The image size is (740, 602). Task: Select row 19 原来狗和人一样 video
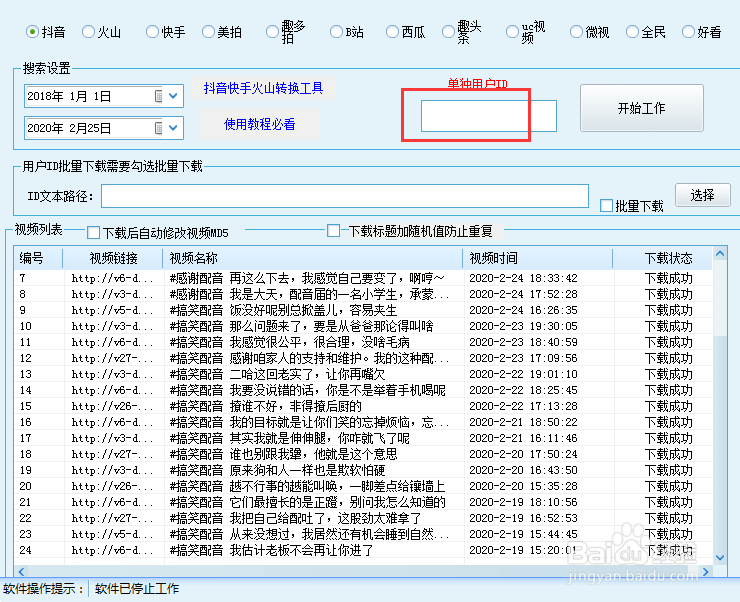(x=363, y=470)
